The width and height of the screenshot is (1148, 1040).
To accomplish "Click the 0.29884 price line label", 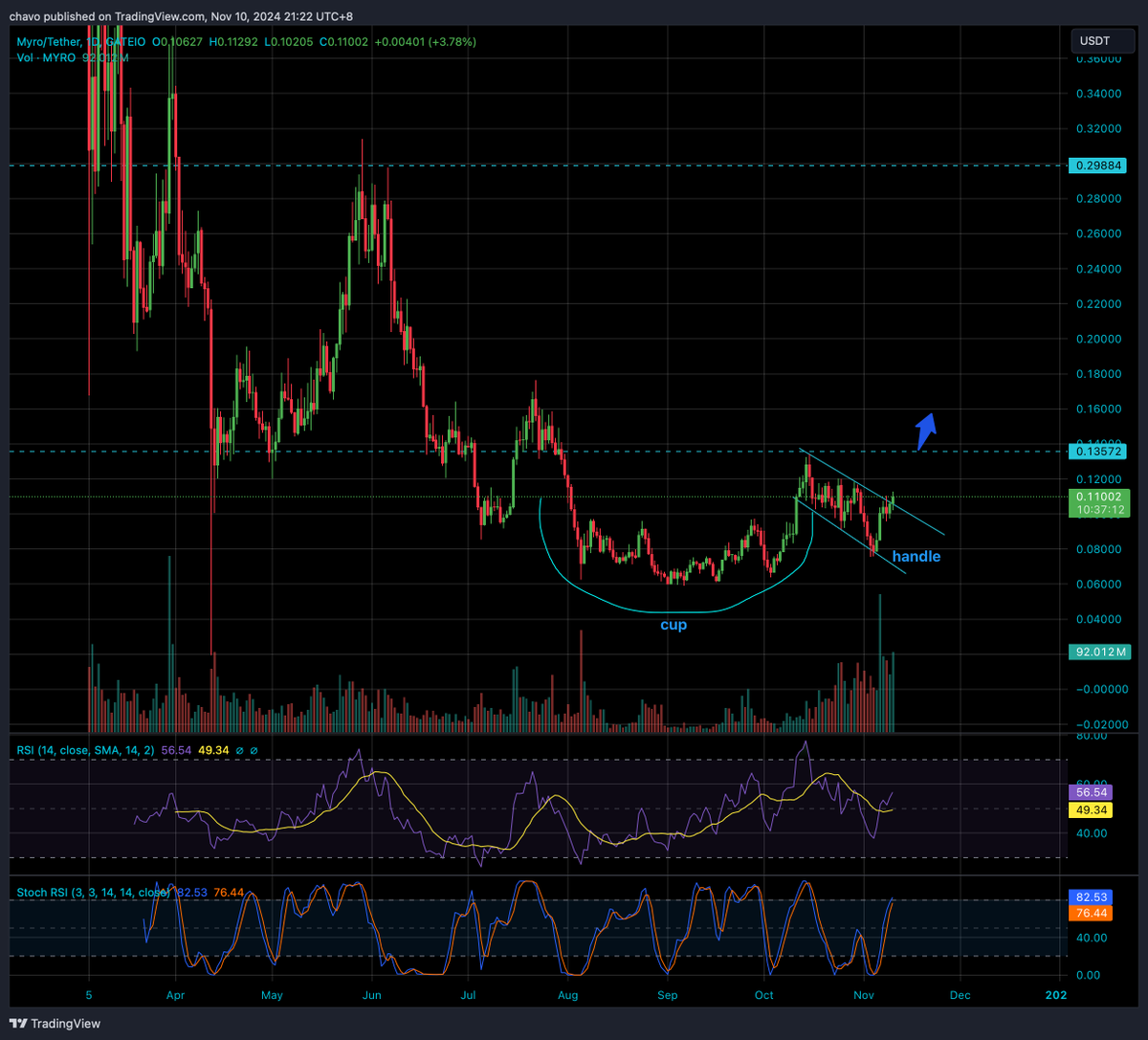I will 1098,166.
